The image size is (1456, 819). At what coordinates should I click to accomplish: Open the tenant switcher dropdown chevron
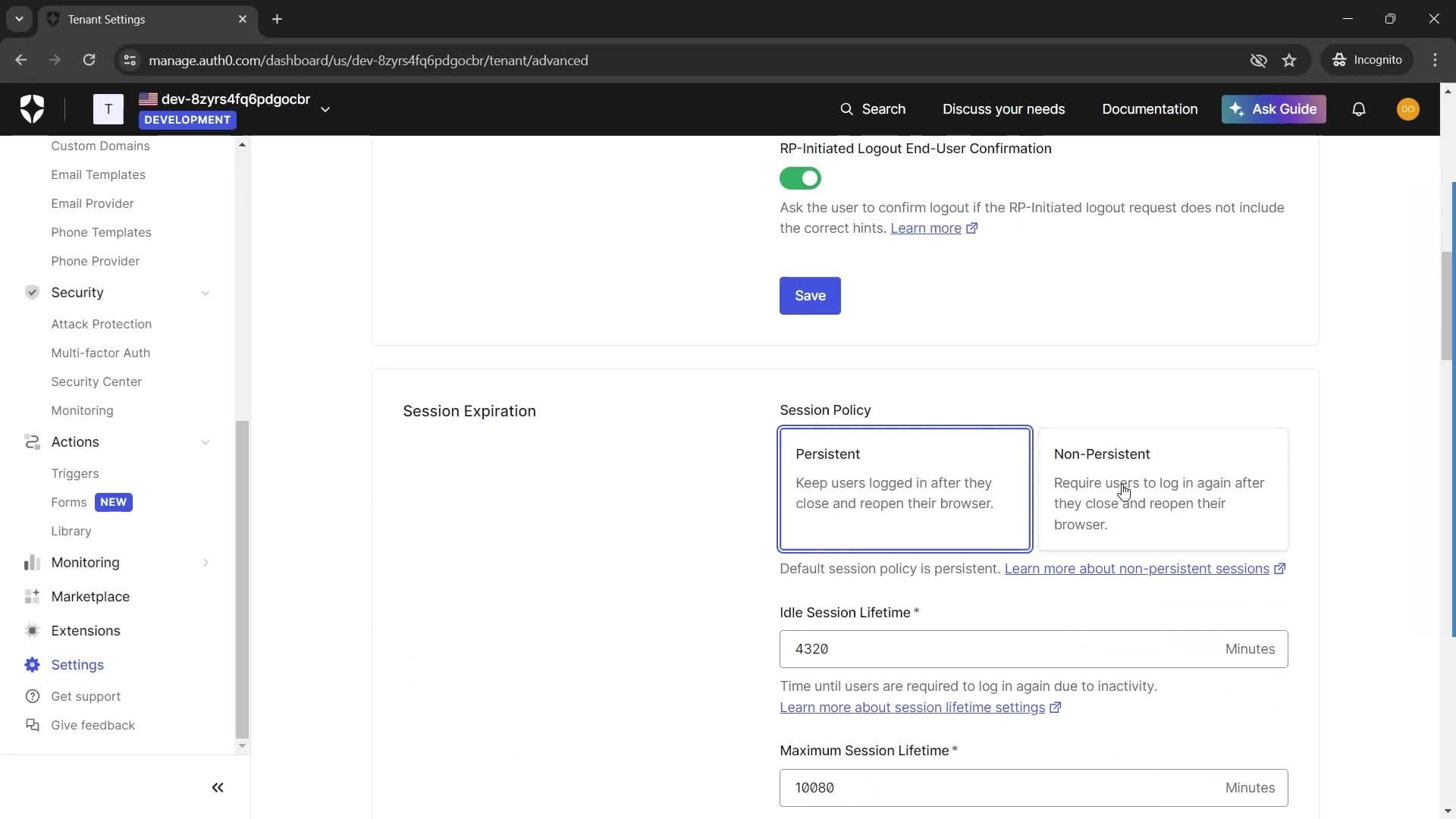[x=325, y=109]
